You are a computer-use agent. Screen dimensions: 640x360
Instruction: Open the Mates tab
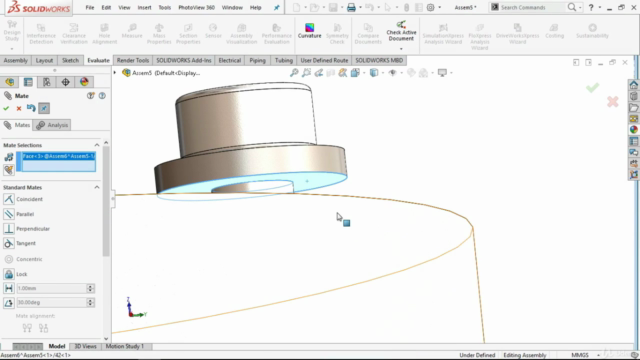coord(17,125)
